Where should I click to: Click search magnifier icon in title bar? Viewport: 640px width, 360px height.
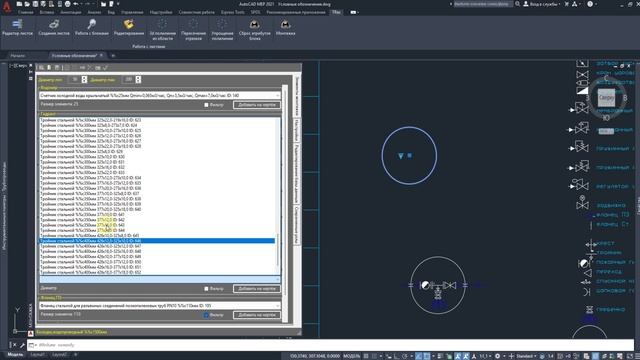(x=518, y=4)
